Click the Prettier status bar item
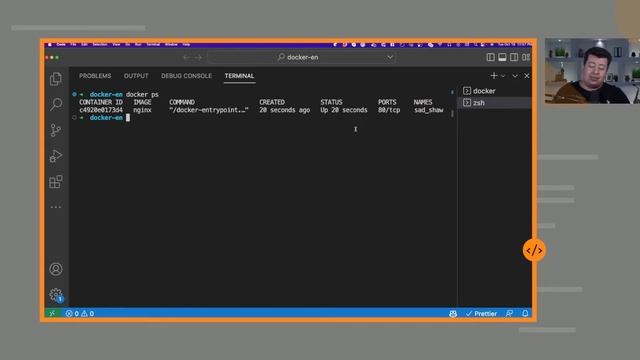 click(x=481, y=313)
